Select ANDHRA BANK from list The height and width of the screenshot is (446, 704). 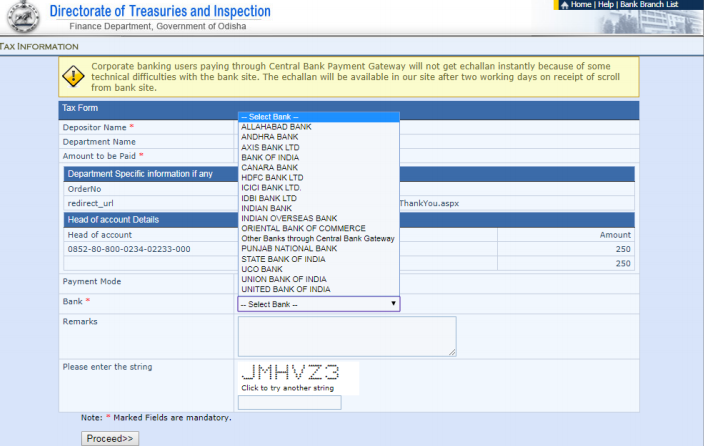point(318,137)
